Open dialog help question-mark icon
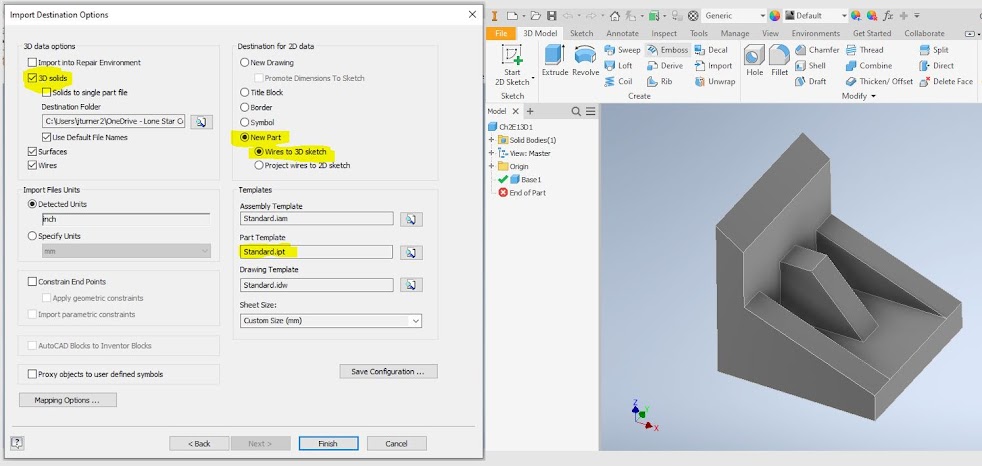Image resolution: width=982 pixels, height=466 pixels. (x=17, y=443)
